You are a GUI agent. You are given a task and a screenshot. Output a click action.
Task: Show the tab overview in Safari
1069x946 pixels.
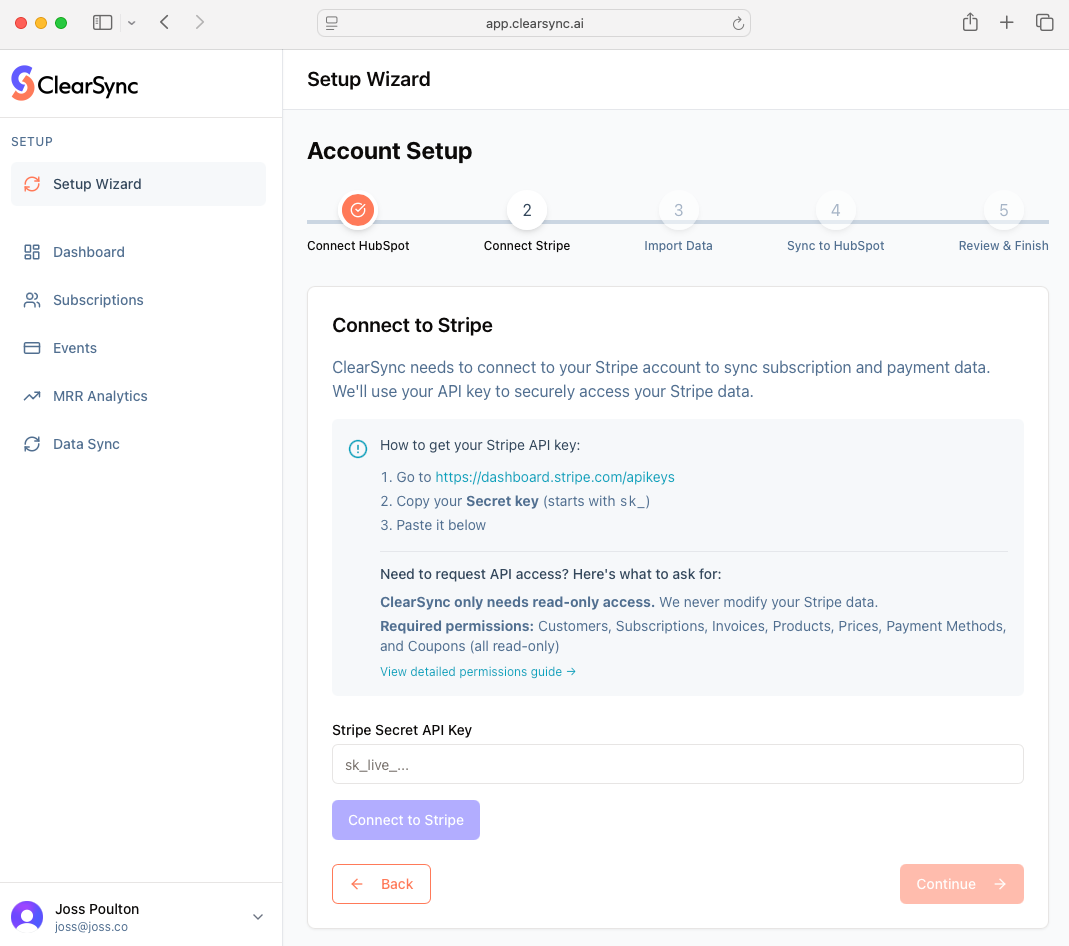pos(1044,22)
